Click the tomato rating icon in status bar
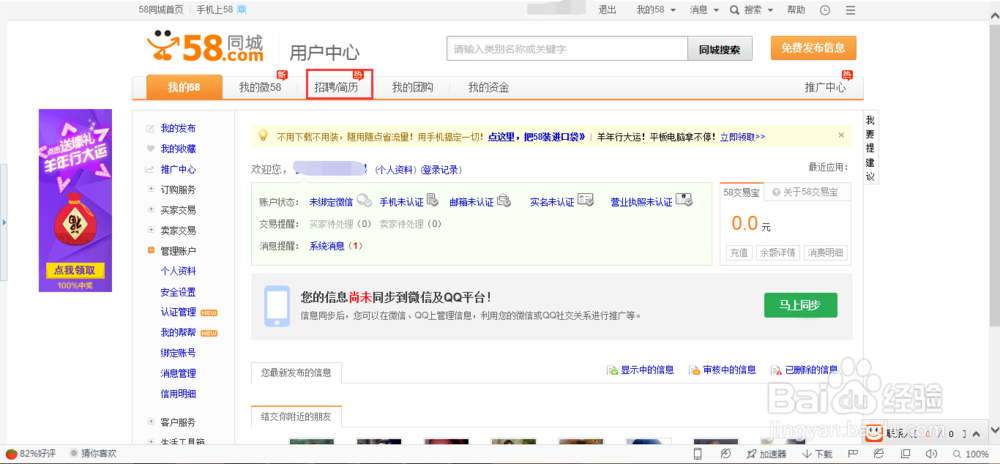This screenshot has width=1000, height=464. 11,454
